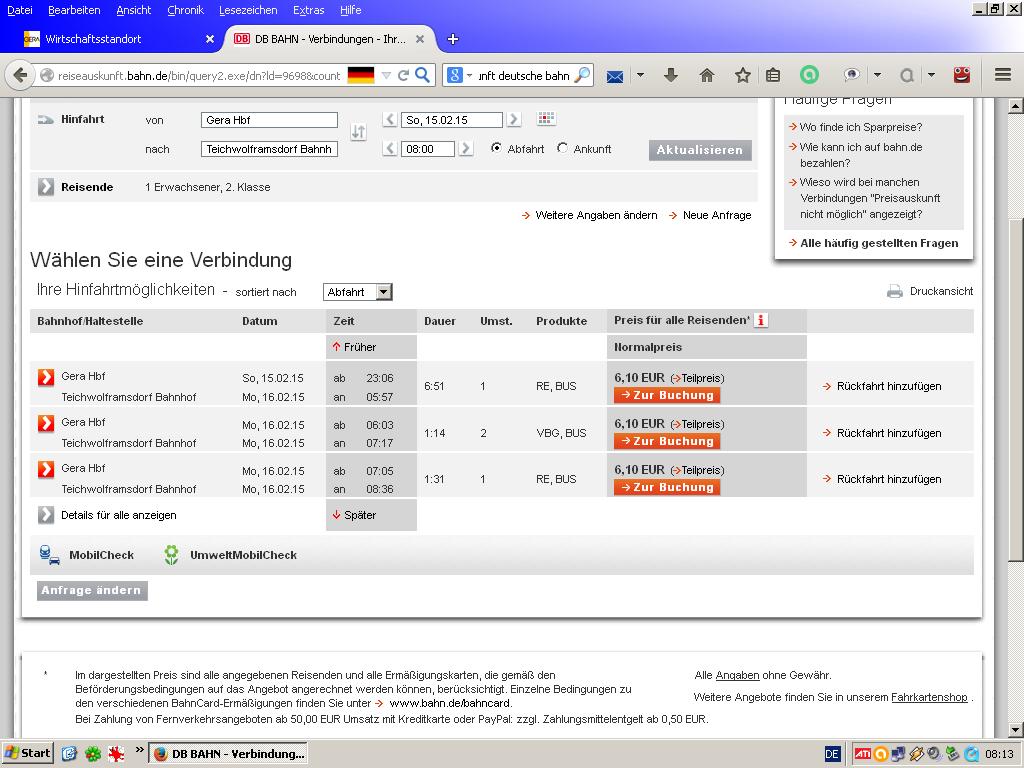1024x768 pixels.
Task: Select the Abfahrt radio button
Action: [496, 148]
